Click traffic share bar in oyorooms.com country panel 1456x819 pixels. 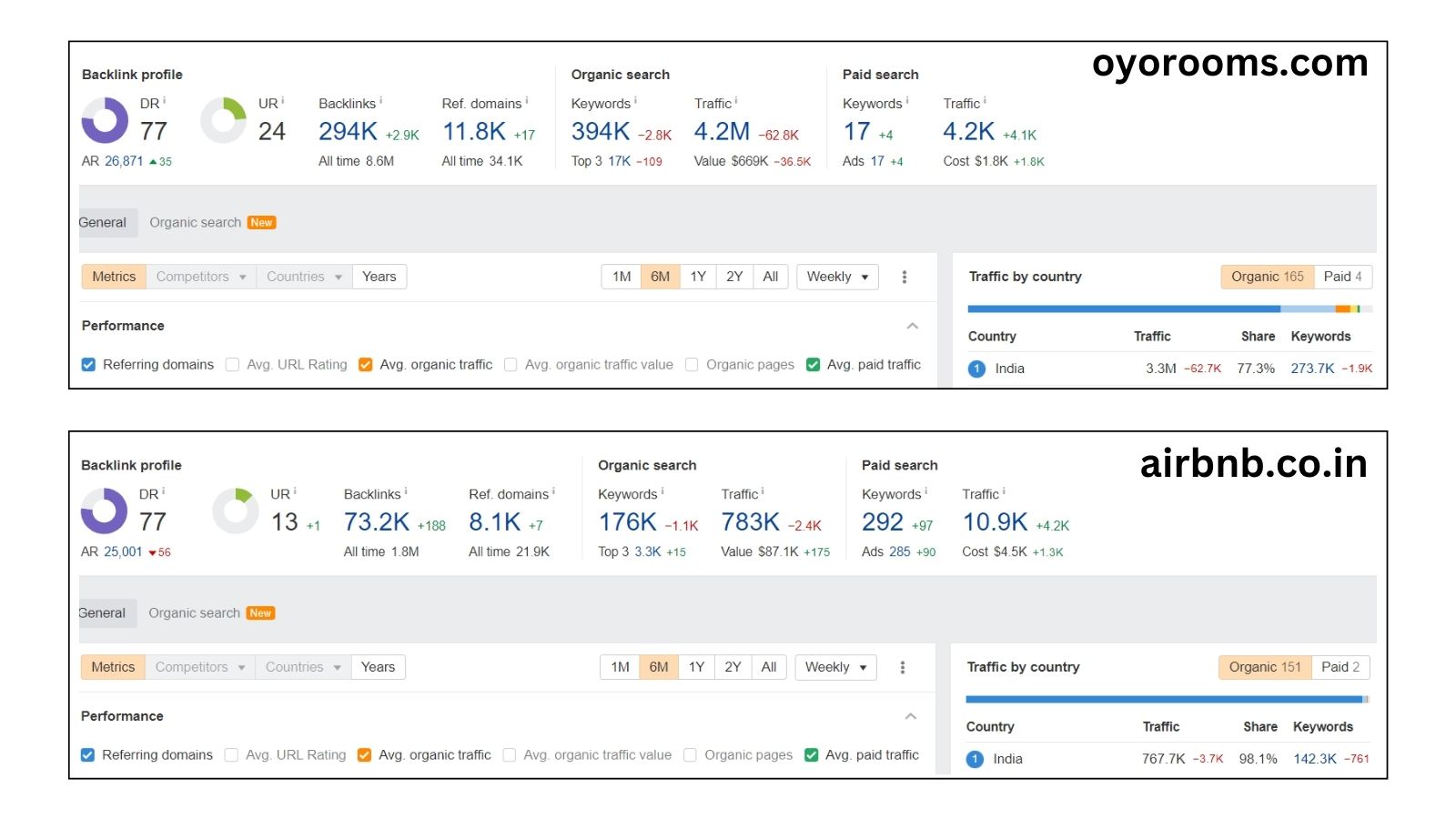click(1169, 309)
